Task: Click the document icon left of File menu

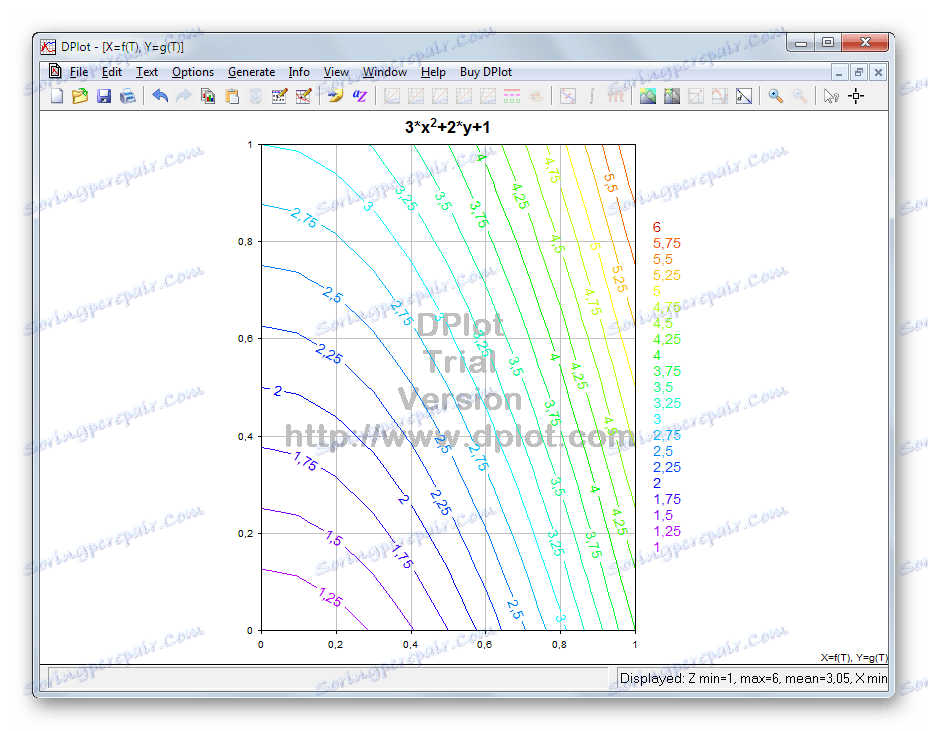Action: pos(55,72)
